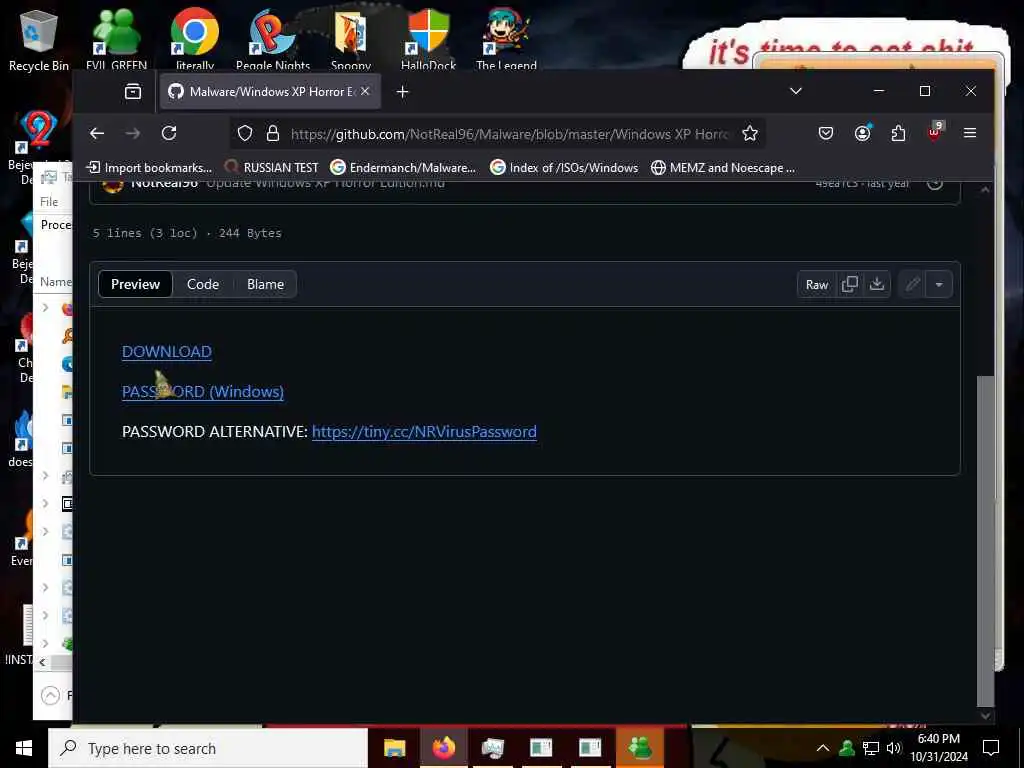Select the Malware/Windows XP Horror Edition tab

270,91
